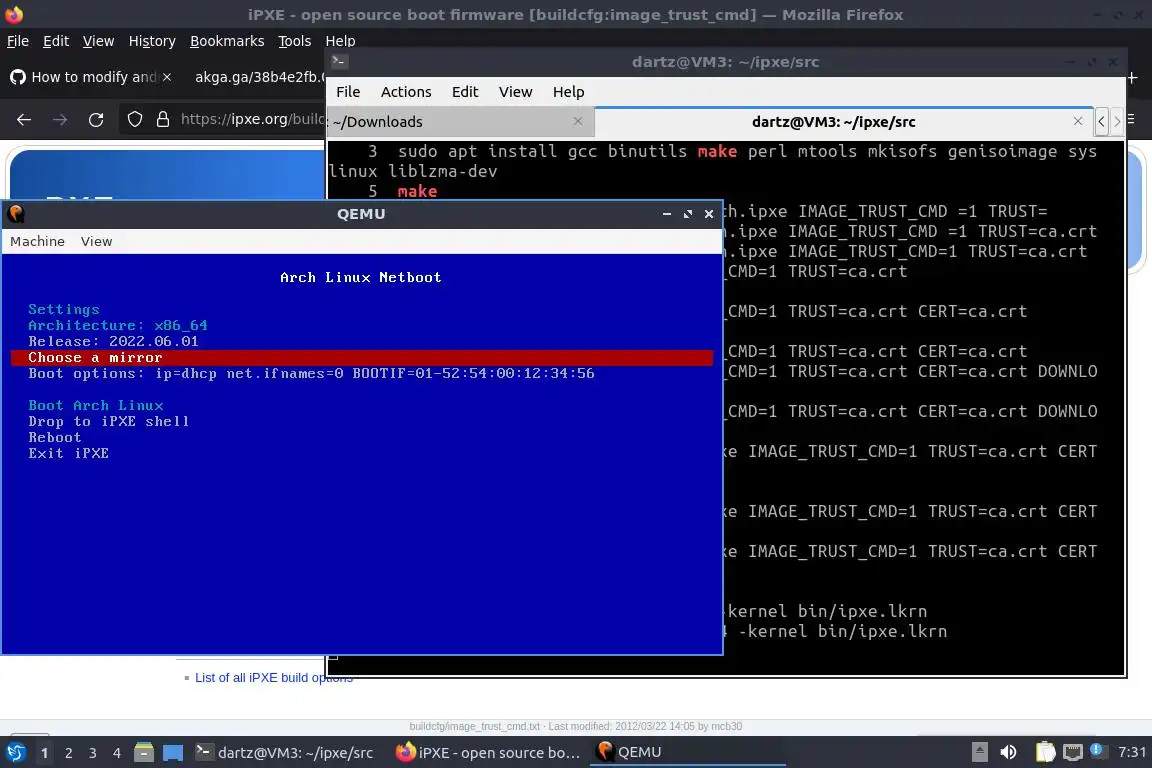1152x768 pixels.
Task: Switch to virtual desktop 2
Action: 68,753
